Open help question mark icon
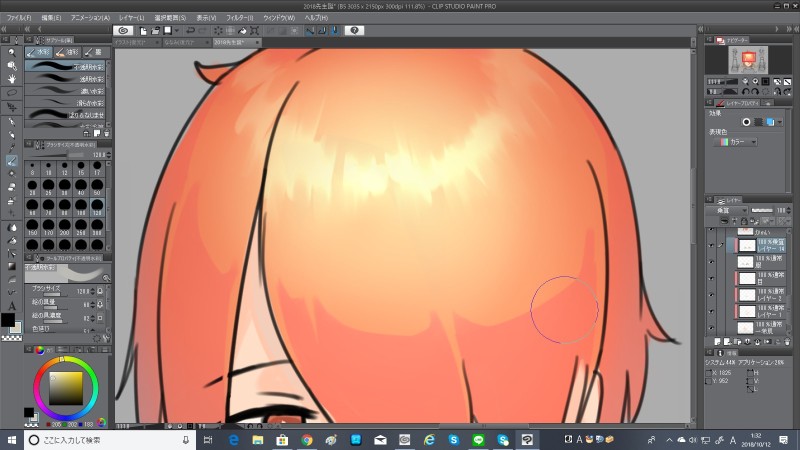This screenshot has width=800, height=450. [x=354, y=31]
